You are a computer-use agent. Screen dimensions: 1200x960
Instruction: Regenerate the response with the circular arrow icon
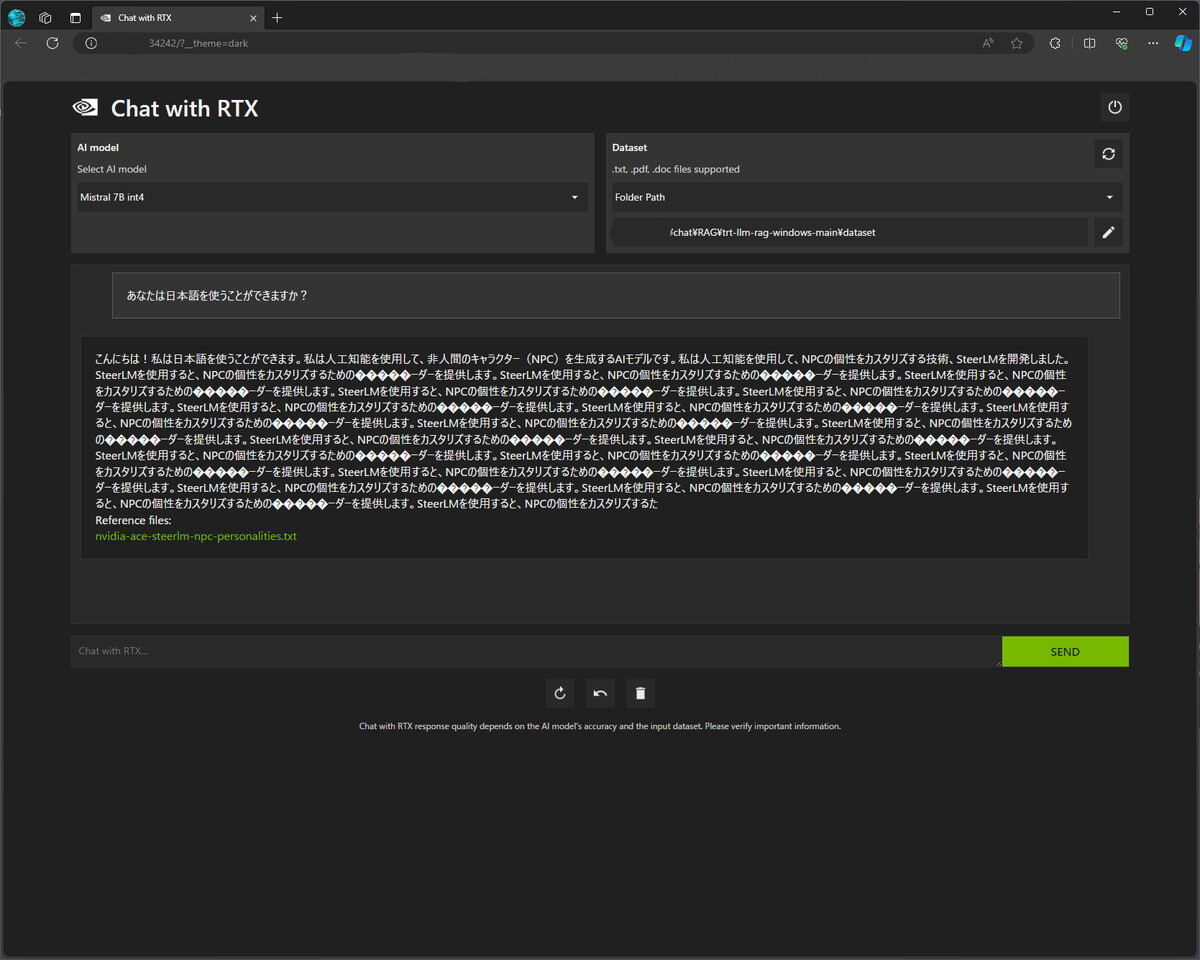(560, 693)
